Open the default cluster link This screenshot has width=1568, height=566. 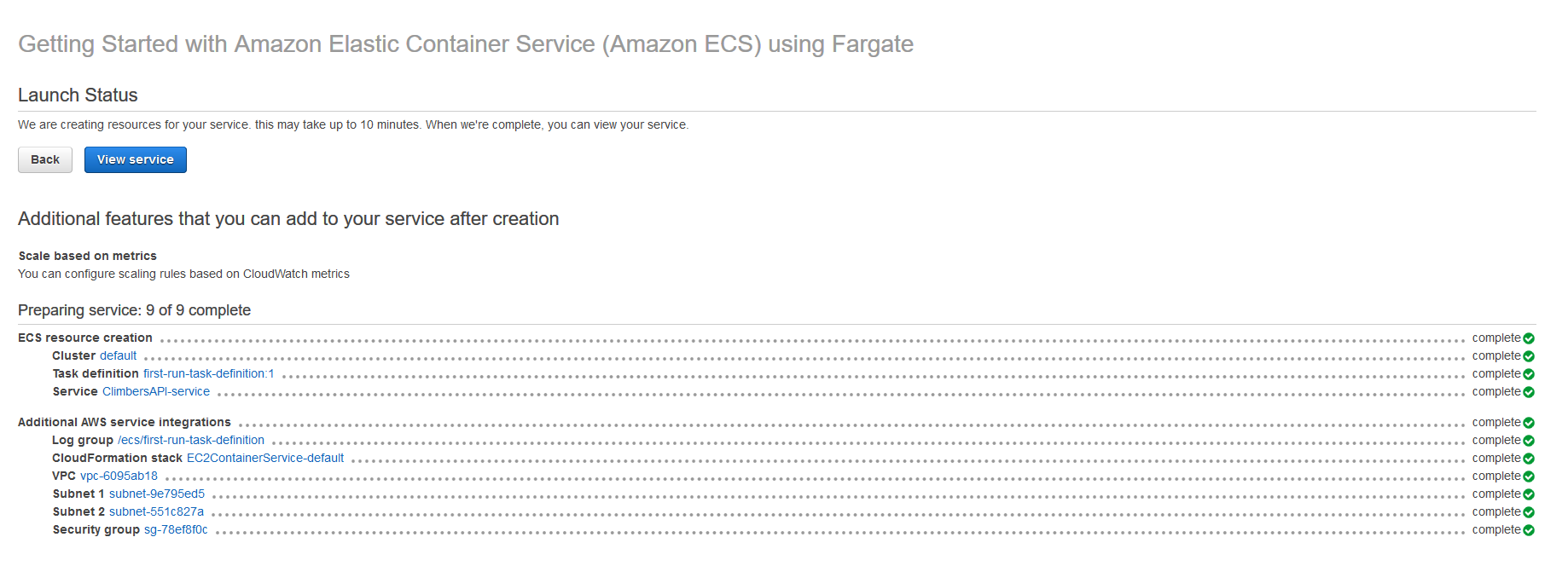[118, 355]
